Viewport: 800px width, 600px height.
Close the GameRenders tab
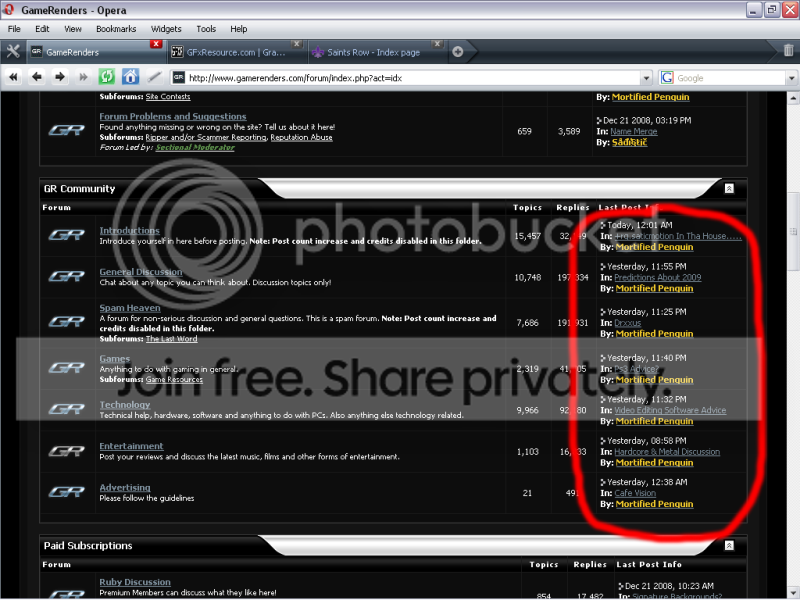point(156,44)
